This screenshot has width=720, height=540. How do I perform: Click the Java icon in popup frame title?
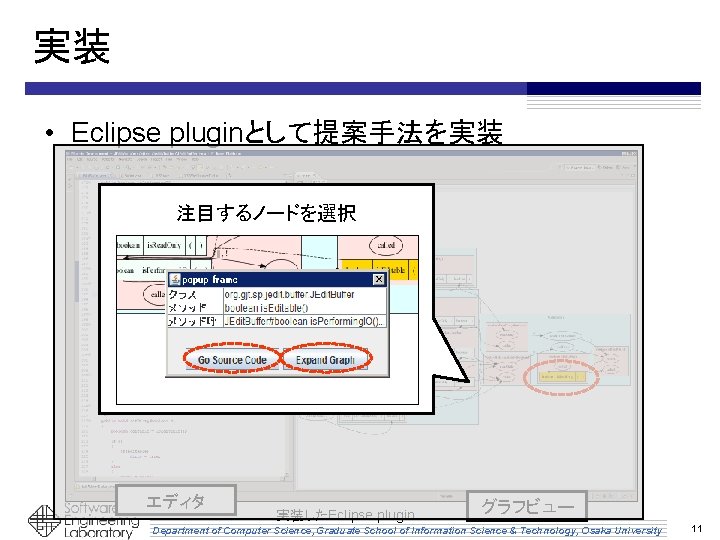174,279
